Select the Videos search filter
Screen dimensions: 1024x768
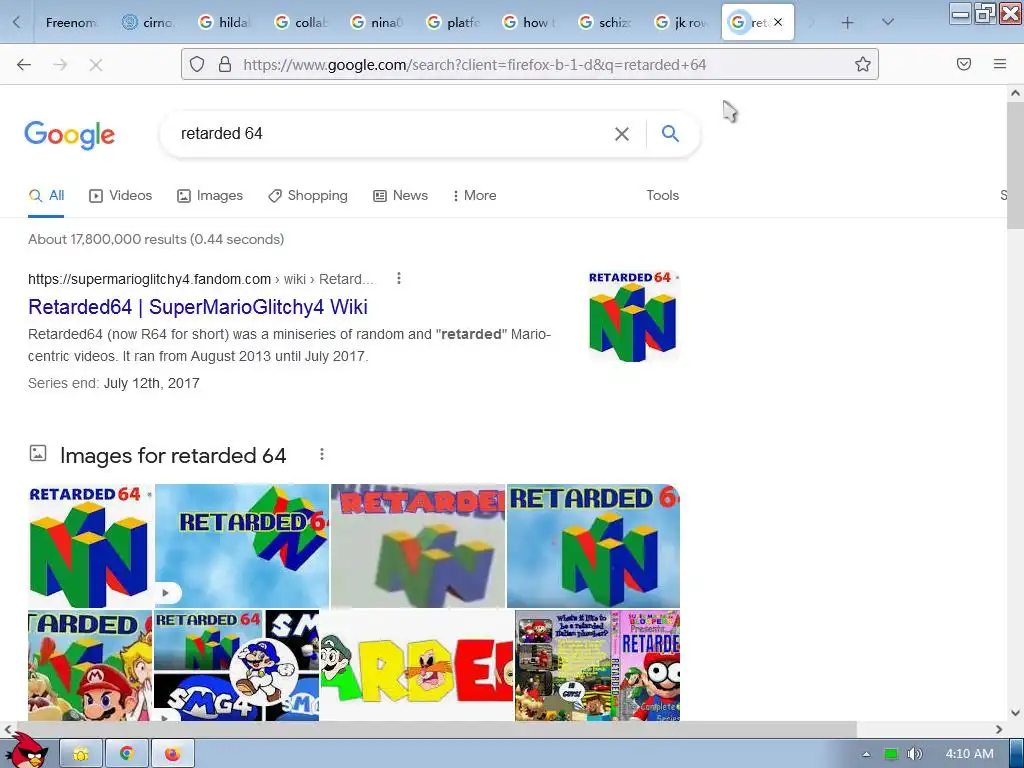(121, 195)
